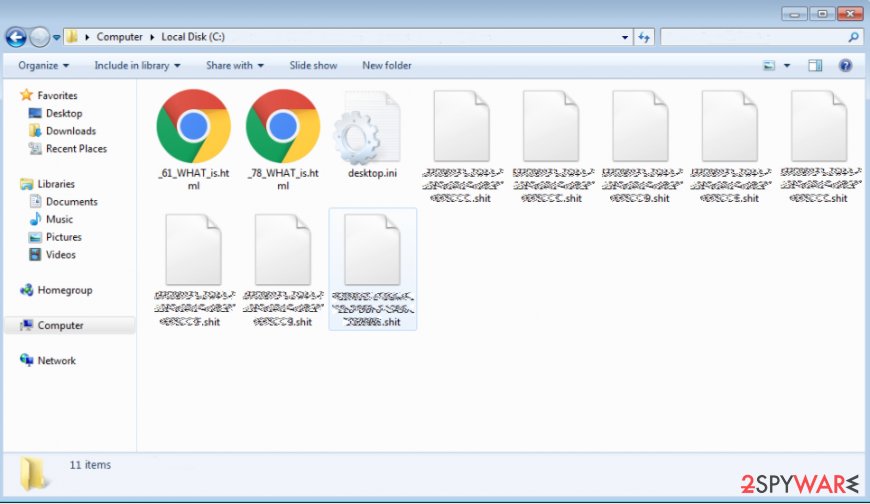The image size is (870, 504).
Task: Go back with the Back arrow button
Action: [x=16, y=37]
